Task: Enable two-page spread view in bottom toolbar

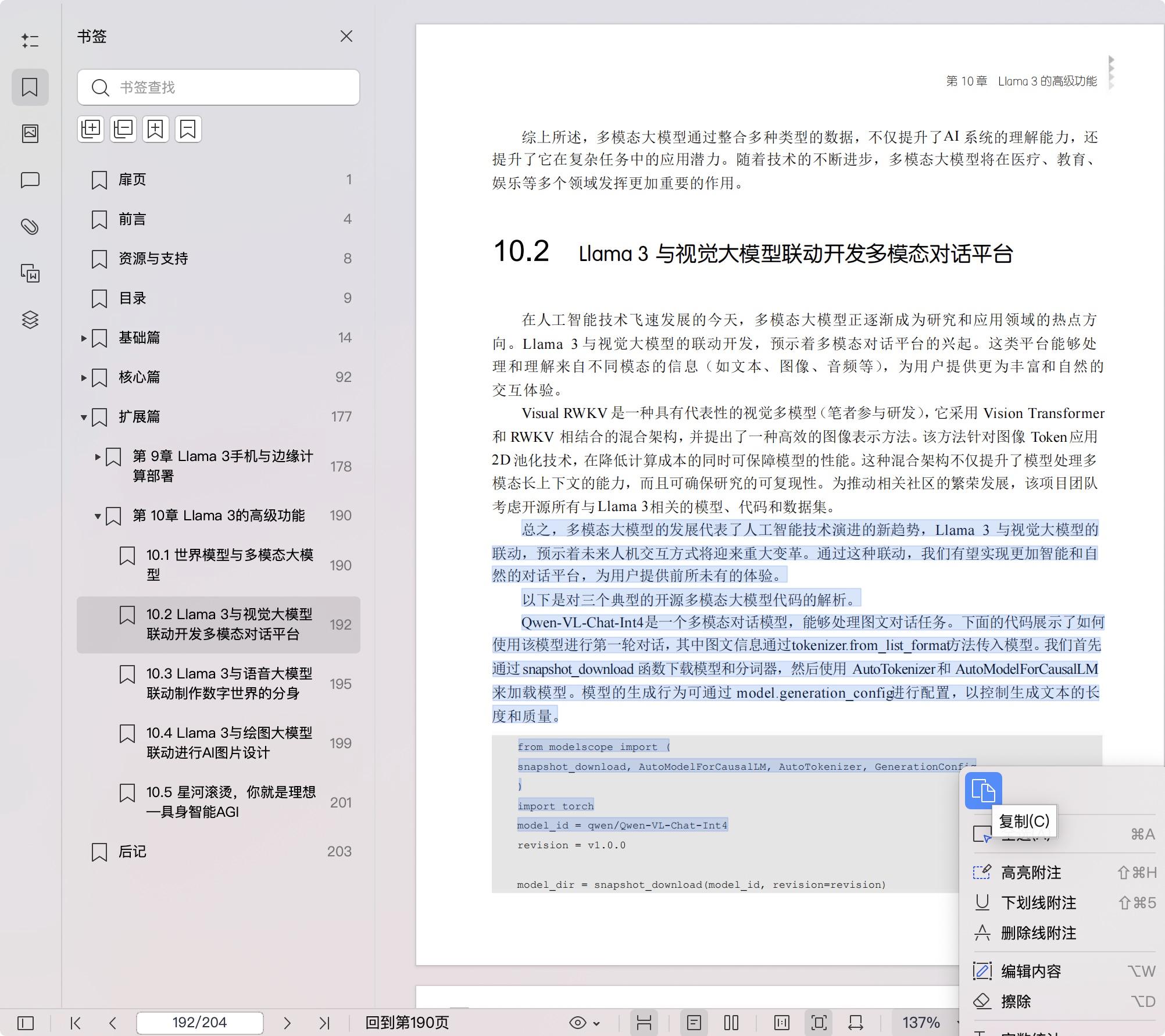Action: point(731,1022)
